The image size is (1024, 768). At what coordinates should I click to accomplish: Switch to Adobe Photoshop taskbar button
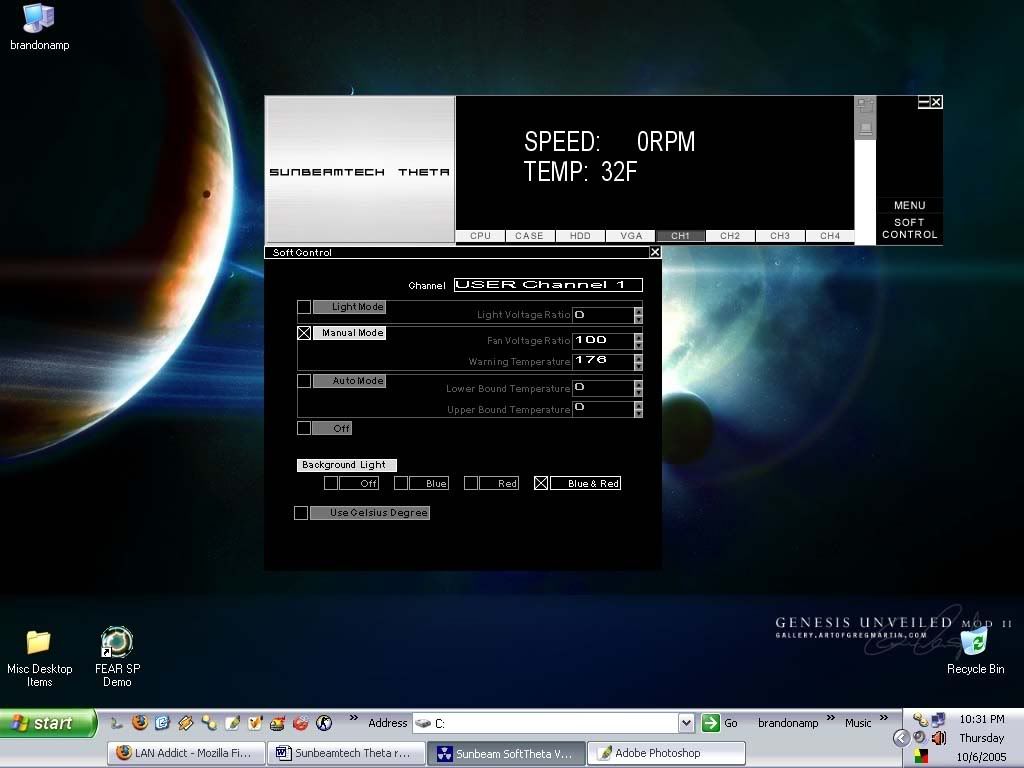(667, 753)
